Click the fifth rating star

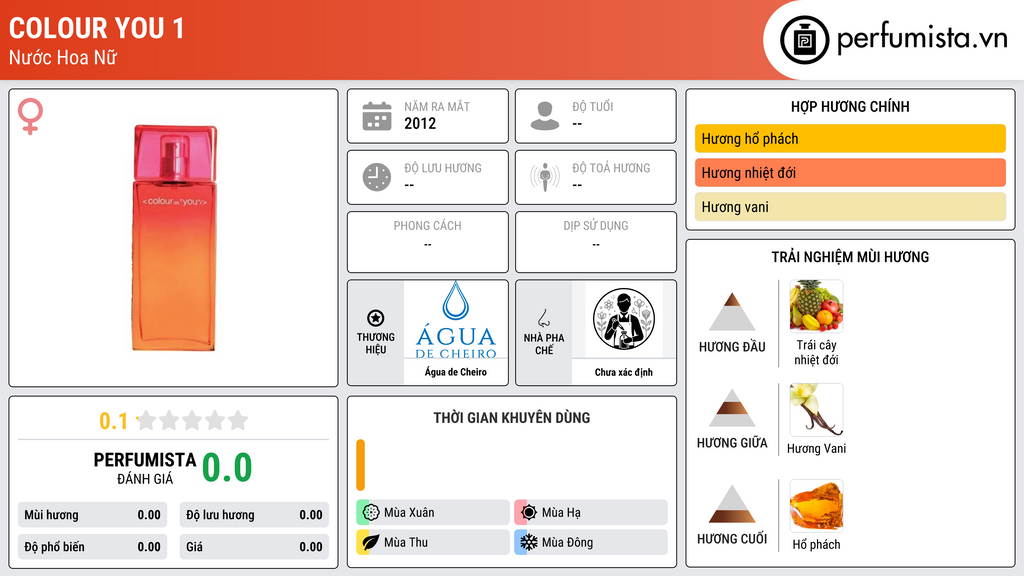coord(238,420)
